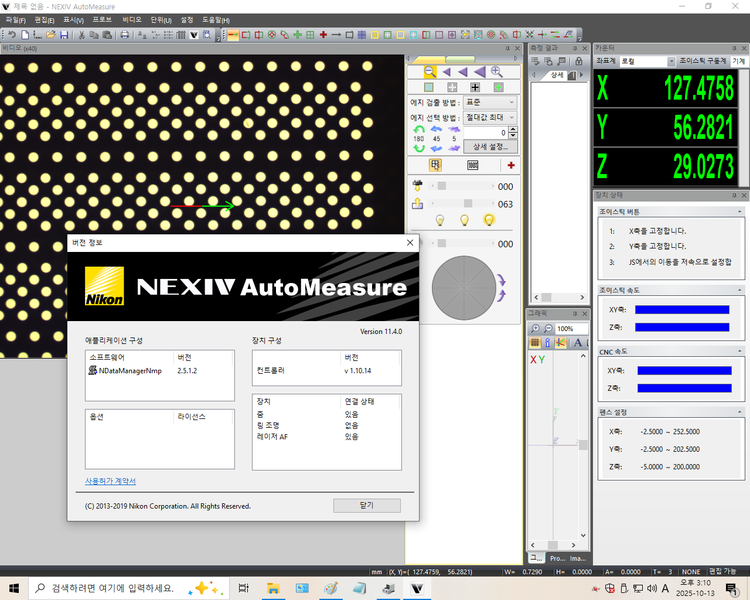Toggle the grid icon in graphic panel

(535, 344)
